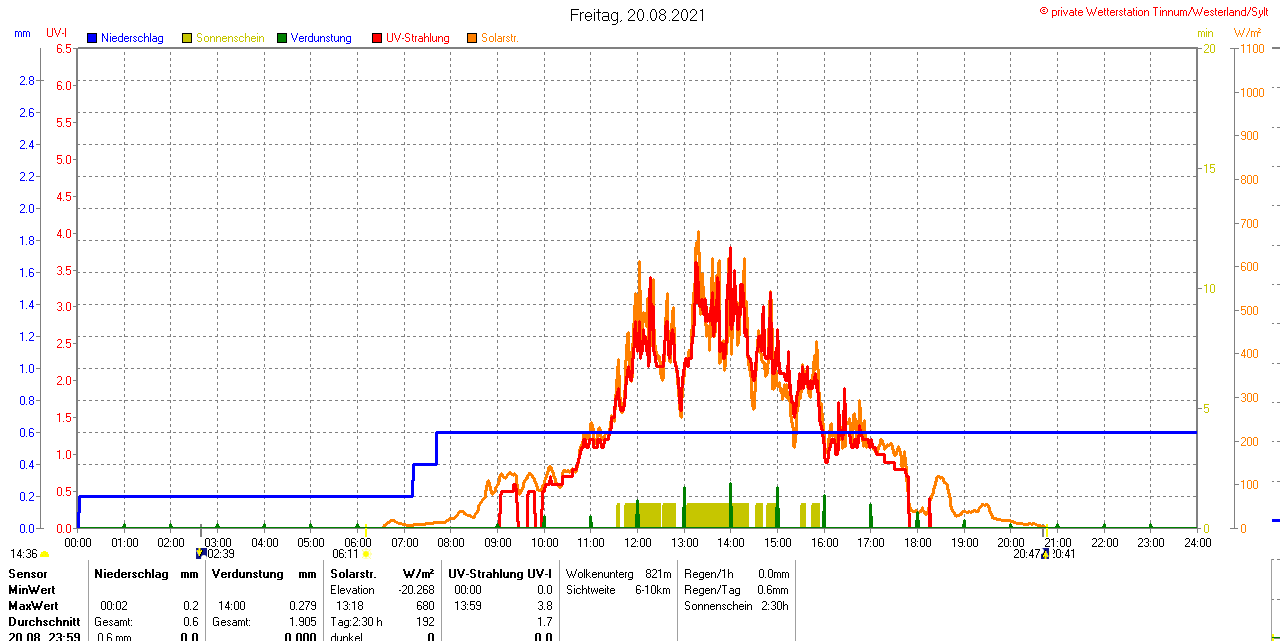Click the private Wetterstation Tinnum copyright text
Viewport: 1280px width, 641px height.
(1158, 11)
